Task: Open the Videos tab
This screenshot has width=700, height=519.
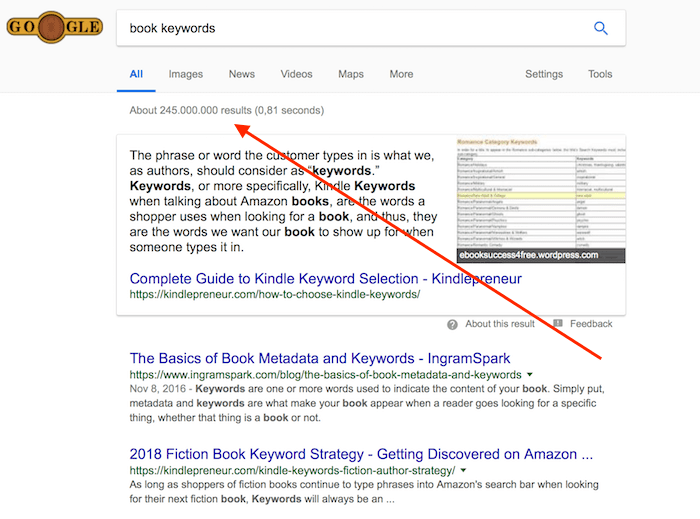Action: 296,74
